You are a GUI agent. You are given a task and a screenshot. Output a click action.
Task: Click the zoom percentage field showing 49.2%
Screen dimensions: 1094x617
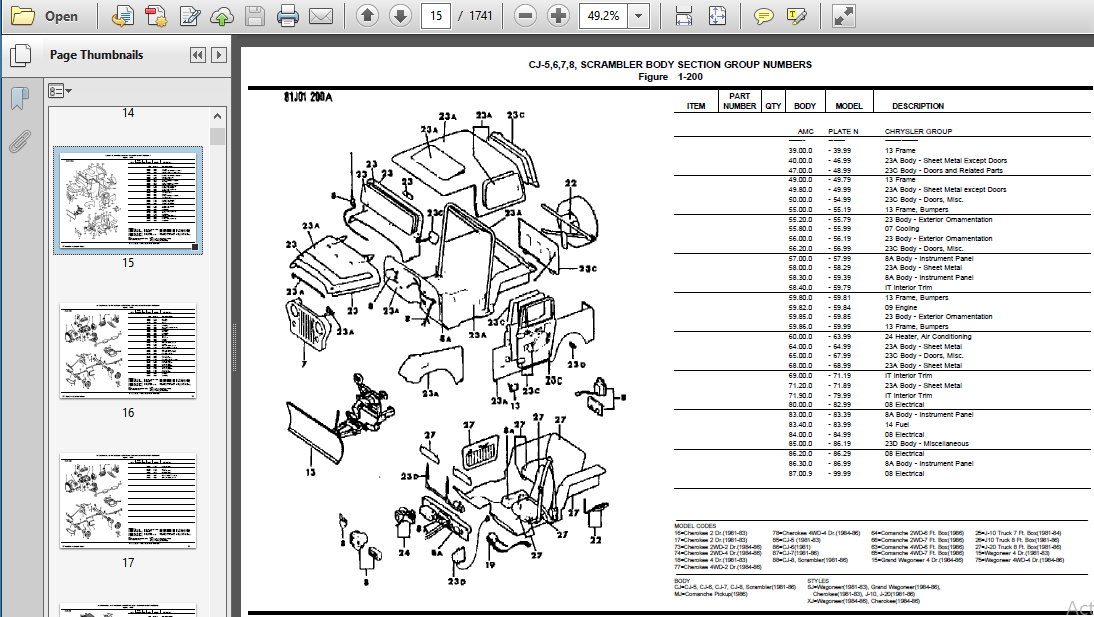click(x=604, y=16)
